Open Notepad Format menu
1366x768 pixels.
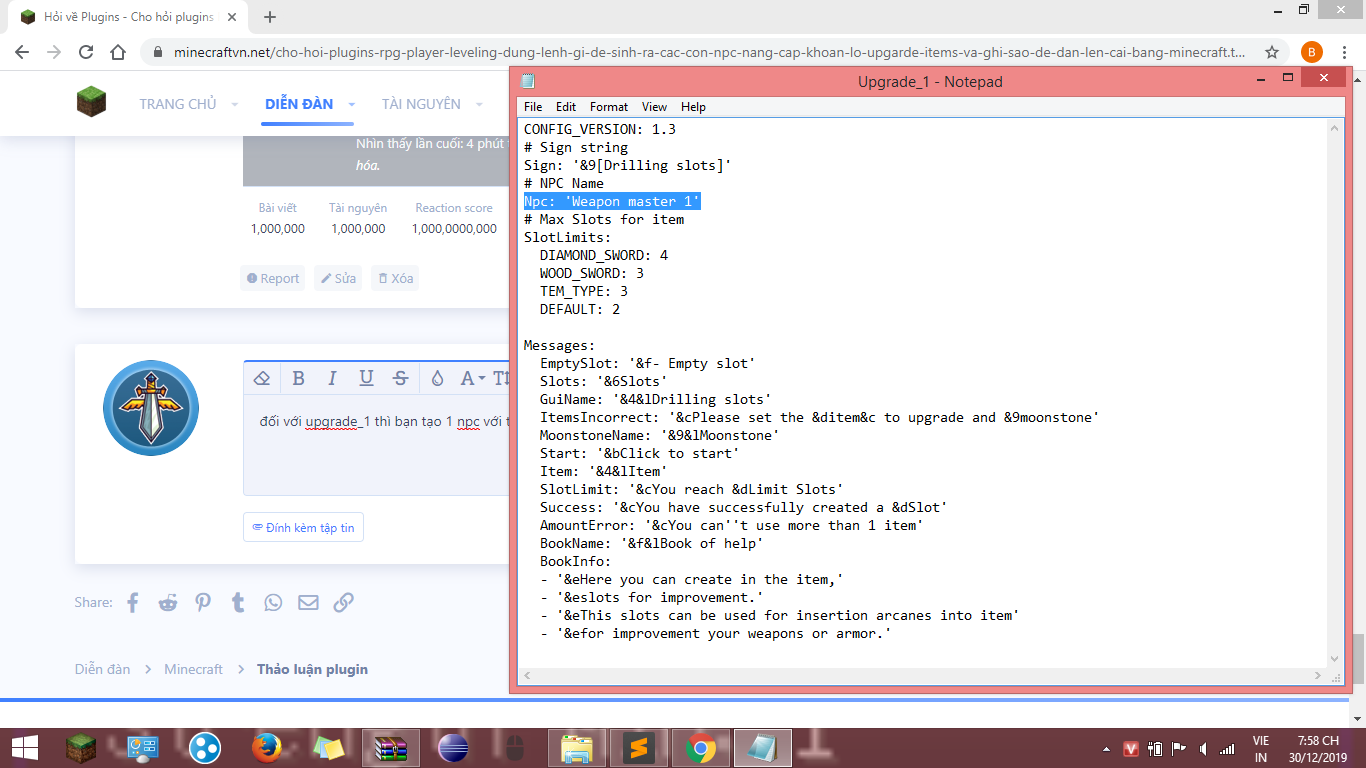point(609,107)
